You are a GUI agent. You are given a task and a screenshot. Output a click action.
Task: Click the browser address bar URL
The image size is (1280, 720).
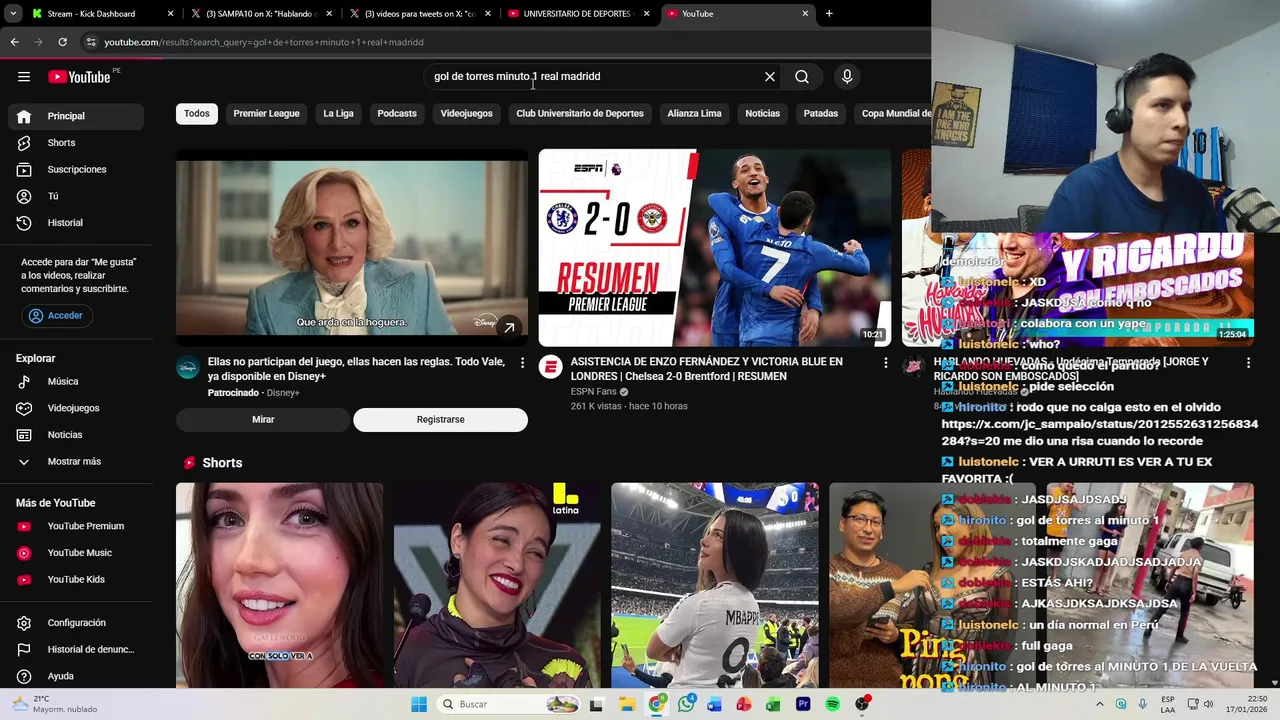coord(264,42)
